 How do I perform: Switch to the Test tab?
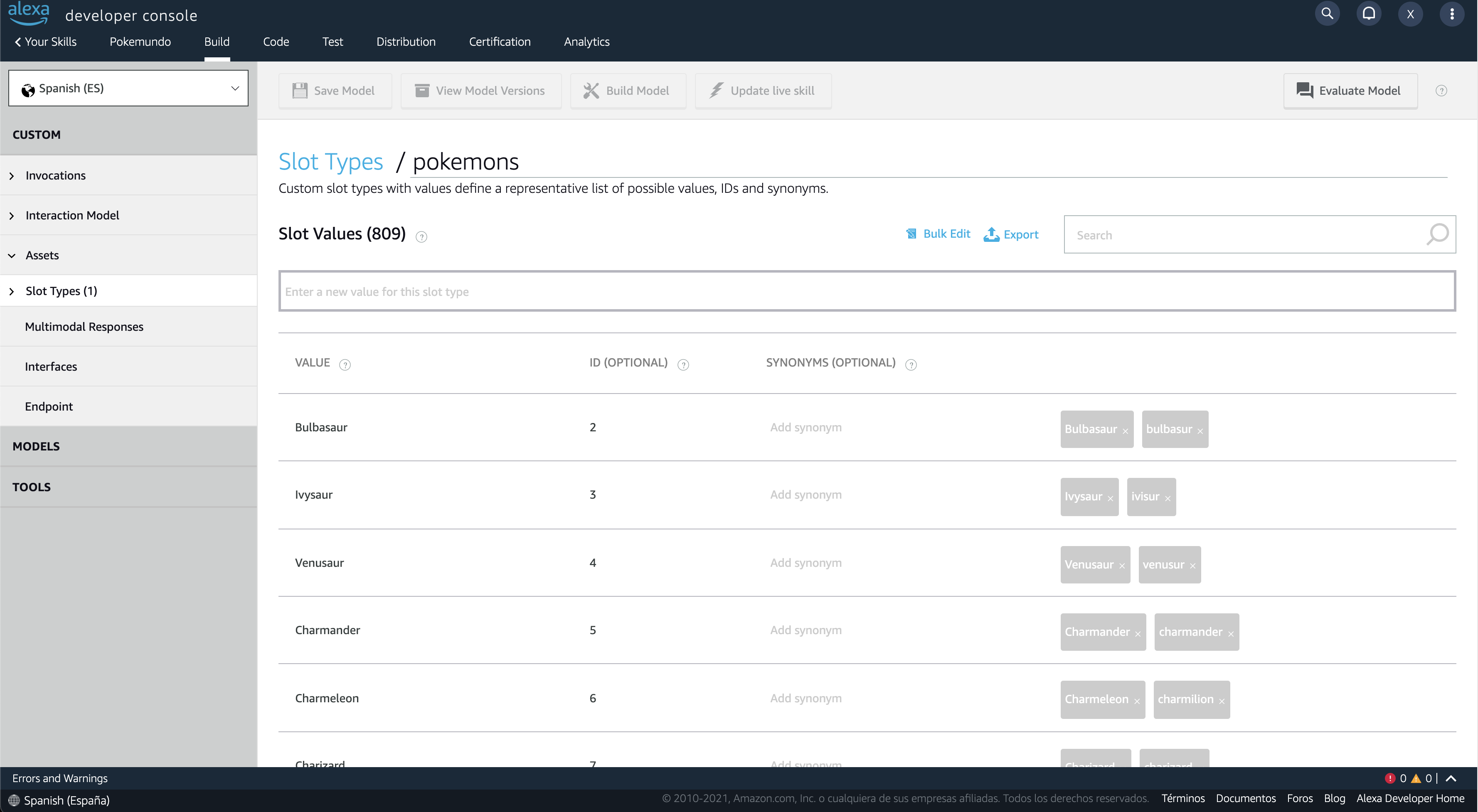pyautogui.click(x=332, y=41)
